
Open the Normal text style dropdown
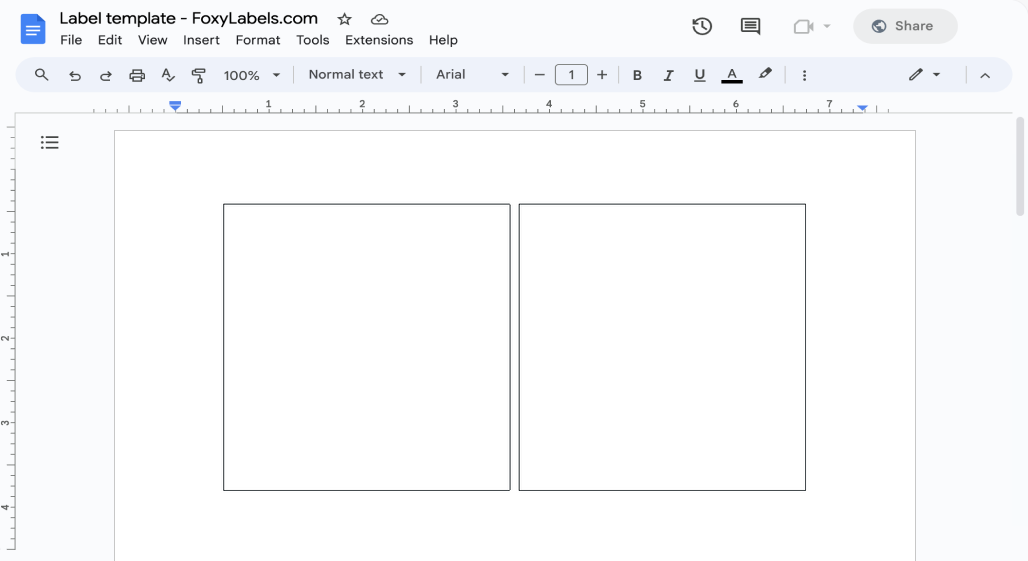tap(357, 75)
